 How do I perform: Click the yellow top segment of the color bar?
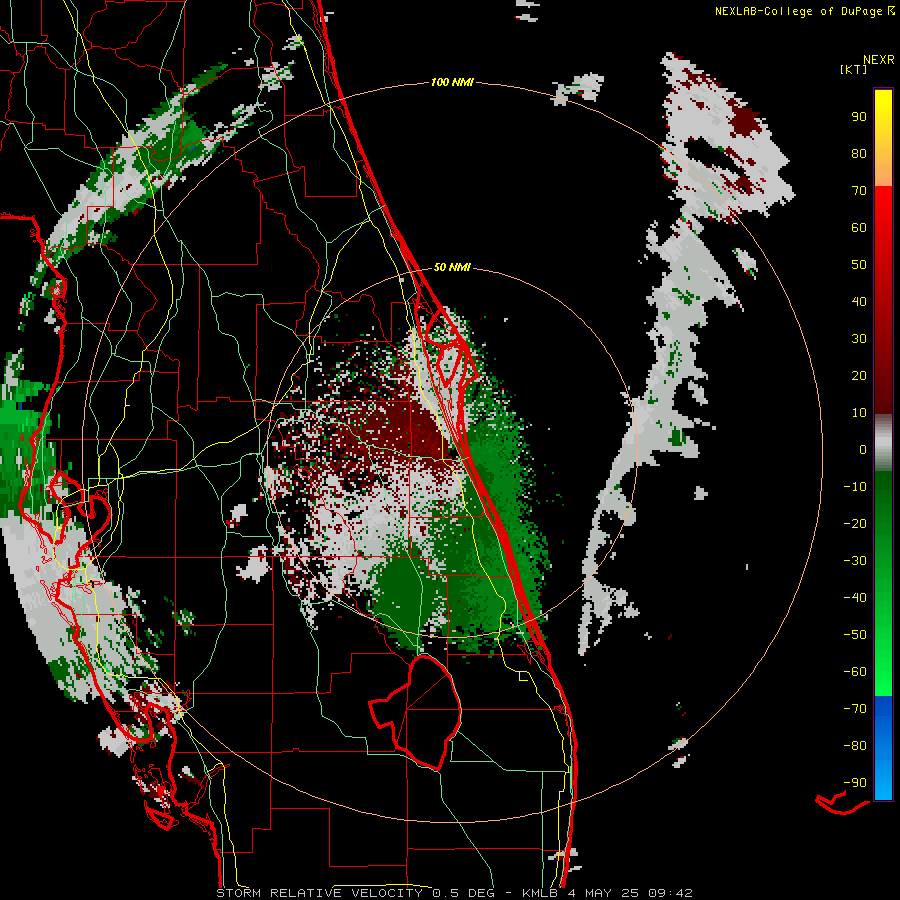click(x=883, y=138)
